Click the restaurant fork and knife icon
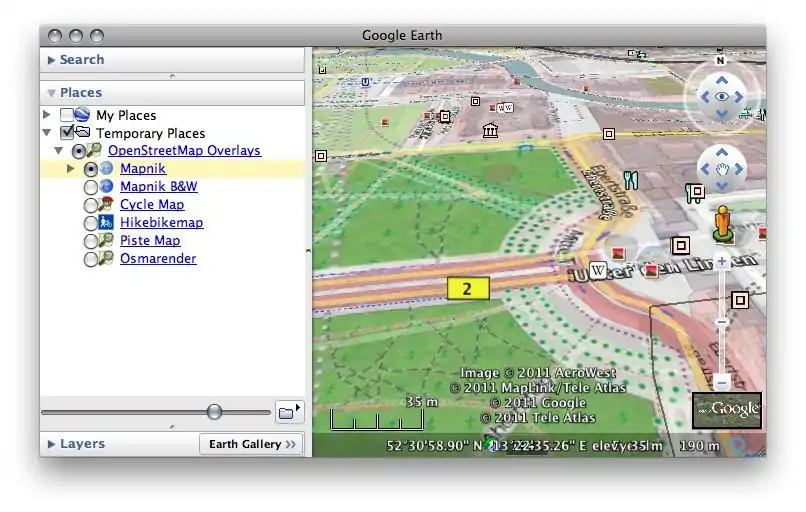Image resolution: width=806 pixels, height=512 pixels. pos(630,180)
